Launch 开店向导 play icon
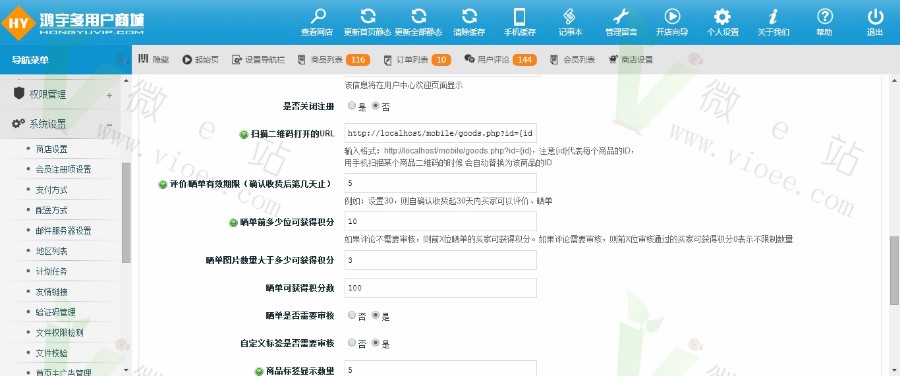This screenshot has width=900, height=376. tap(672, 16)
